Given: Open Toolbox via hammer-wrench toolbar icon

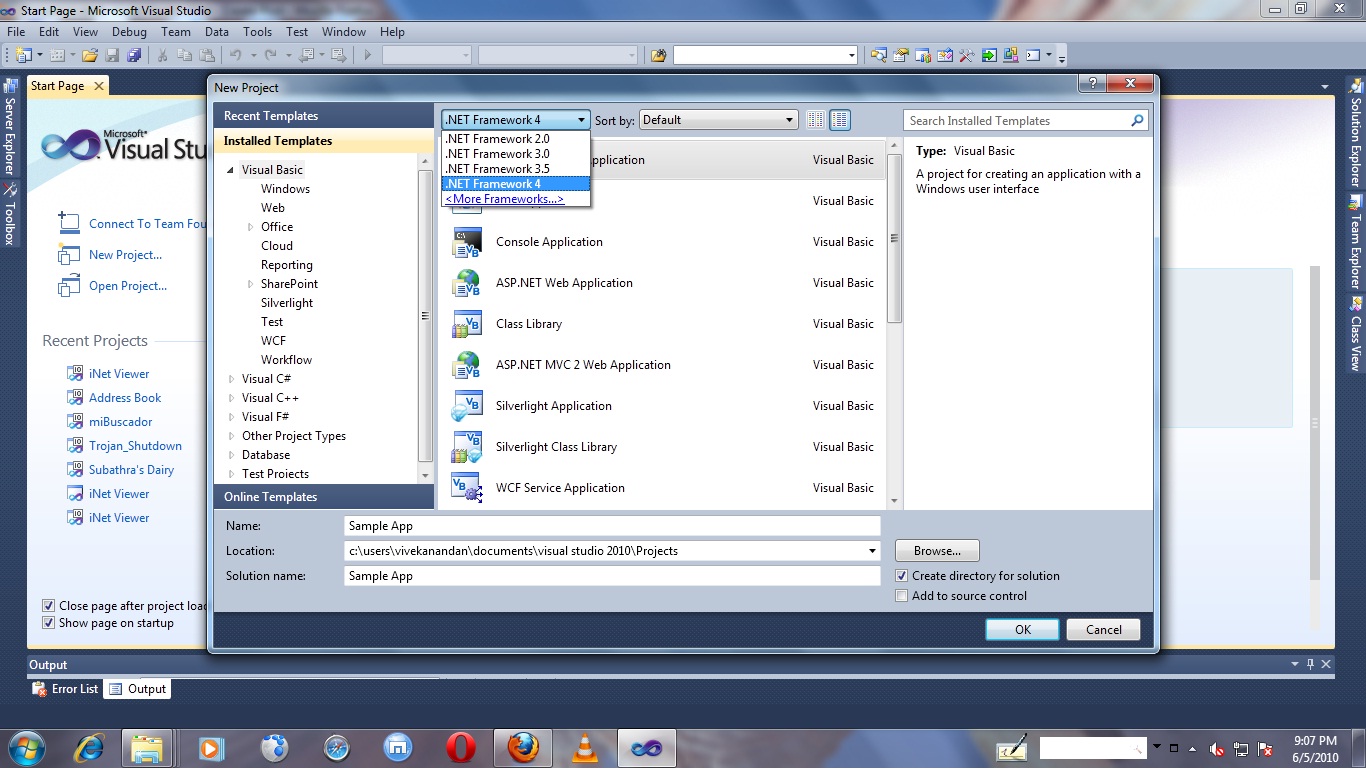Looking at the screenshot, I should coord(967,55).
